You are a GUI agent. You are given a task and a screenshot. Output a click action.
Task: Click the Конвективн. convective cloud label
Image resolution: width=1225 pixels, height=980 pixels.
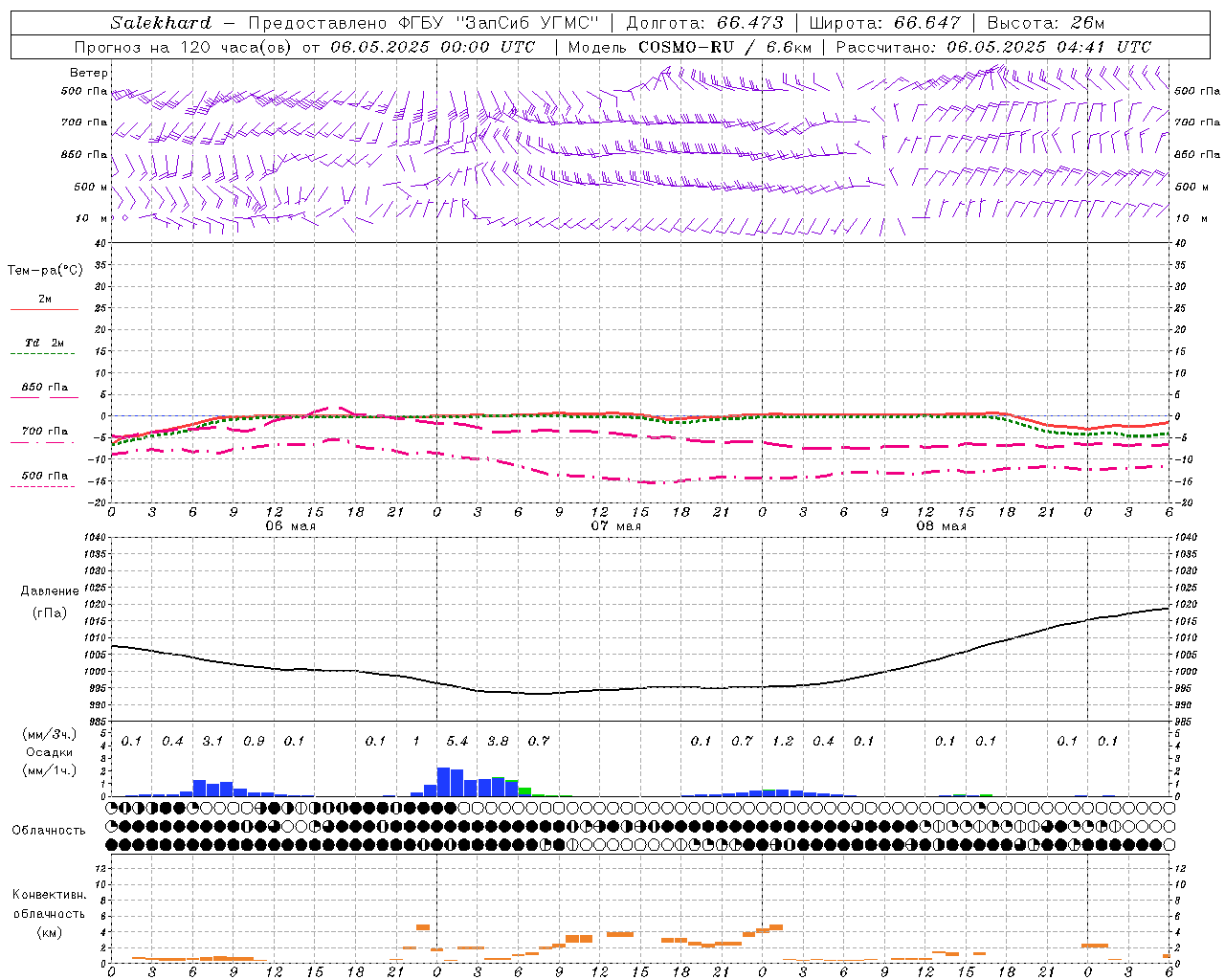(x=49, y=895)
